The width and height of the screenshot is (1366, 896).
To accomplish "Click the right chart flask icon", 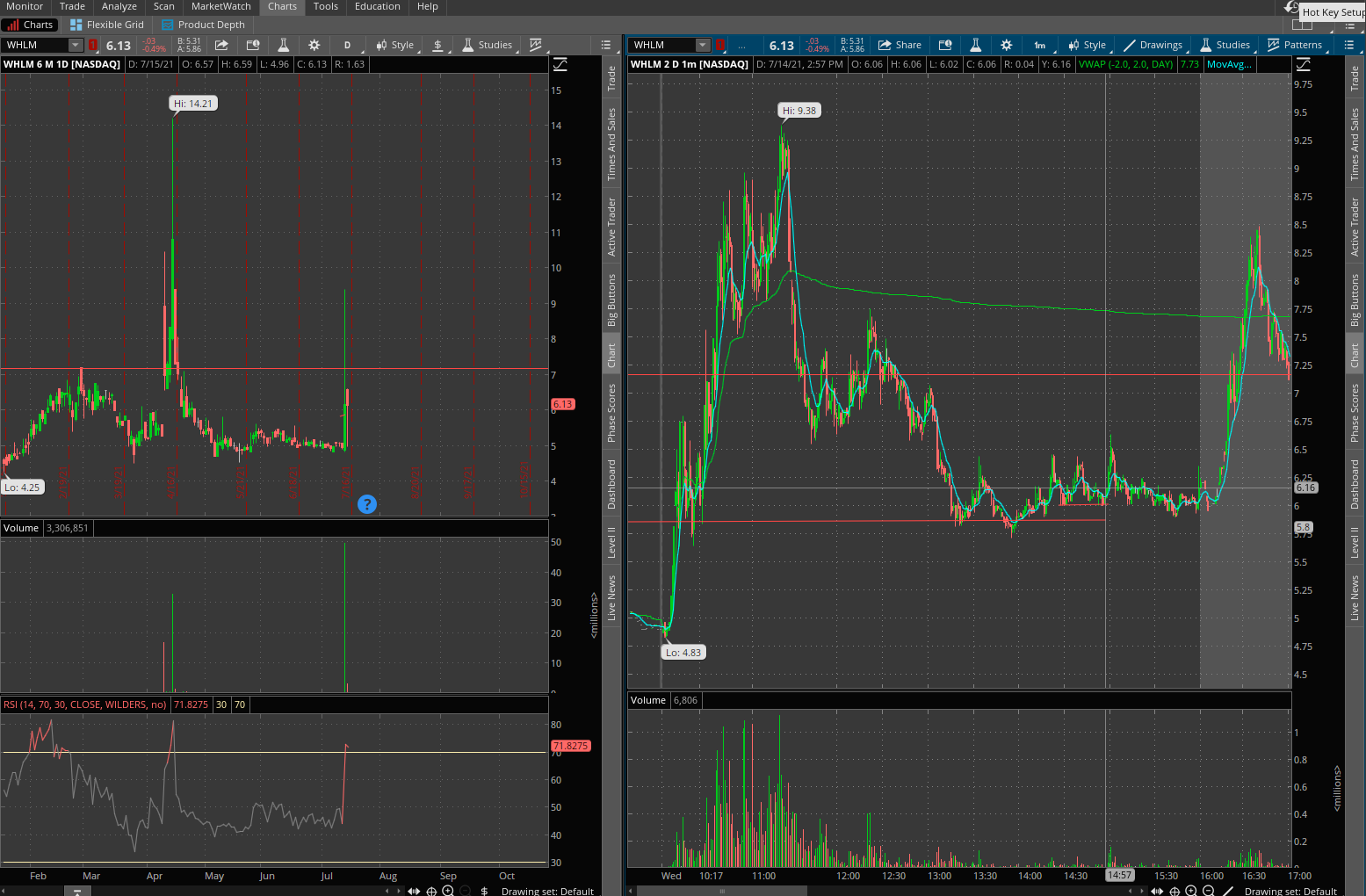I will click(975, 45).
